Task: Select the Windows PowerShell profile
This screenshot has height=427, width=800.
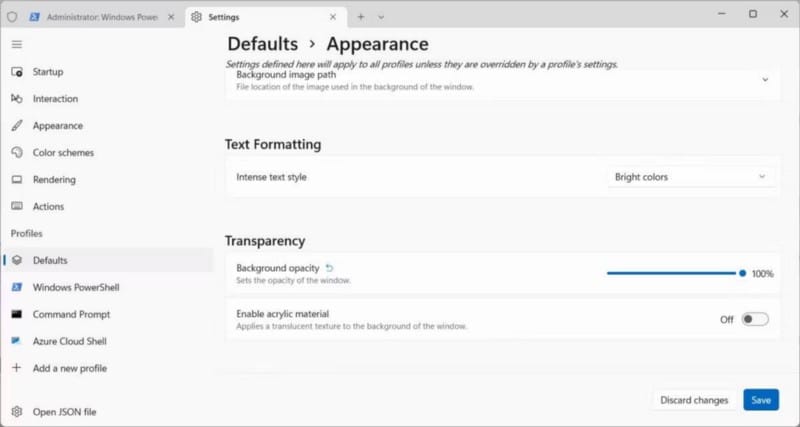Action: (x=75, y=288)
